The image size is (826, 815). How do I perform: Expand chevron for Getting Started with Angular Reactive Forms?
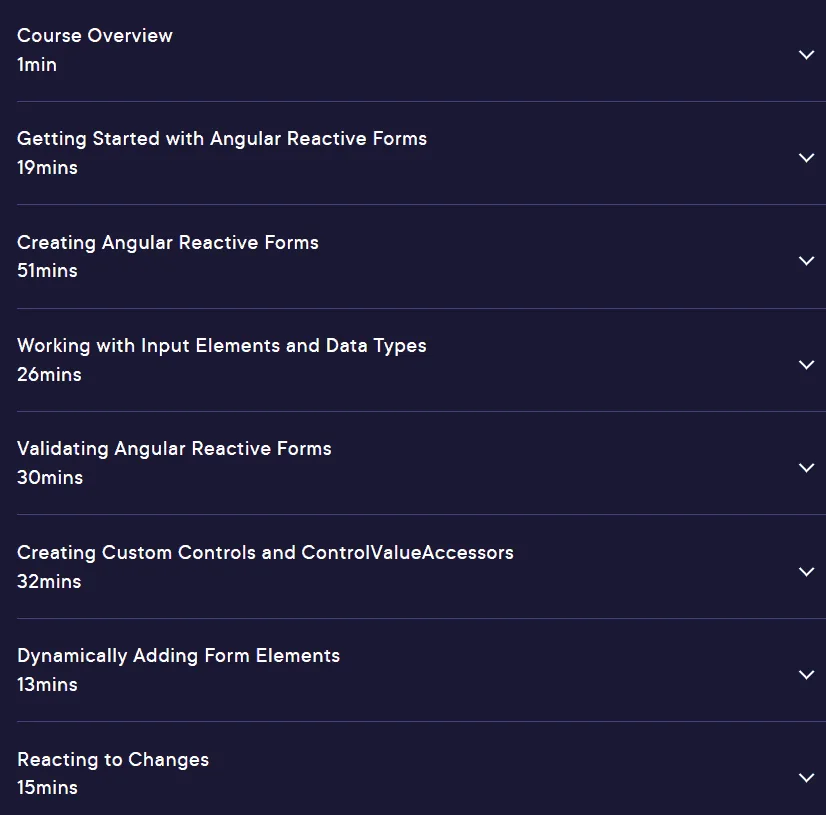pos(806,158)
